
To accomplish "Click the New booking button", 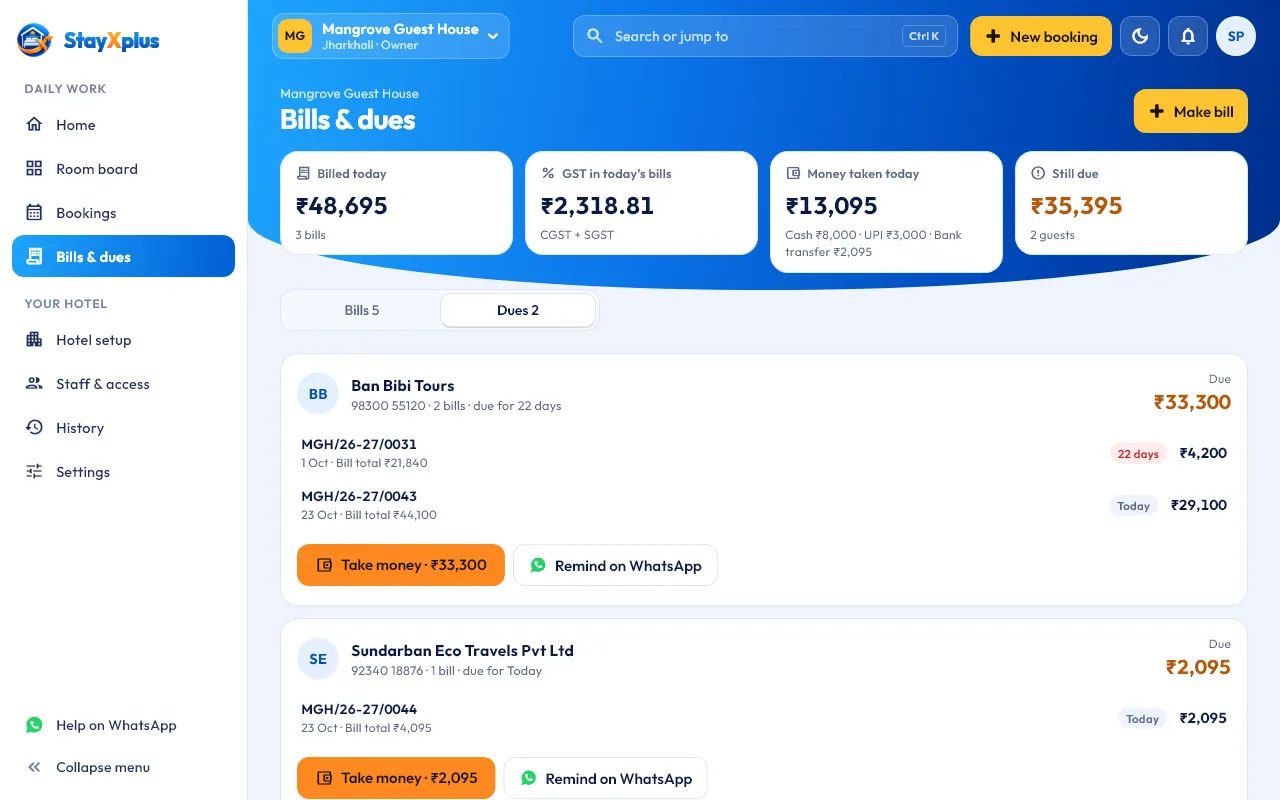I will pos(1041,36).
